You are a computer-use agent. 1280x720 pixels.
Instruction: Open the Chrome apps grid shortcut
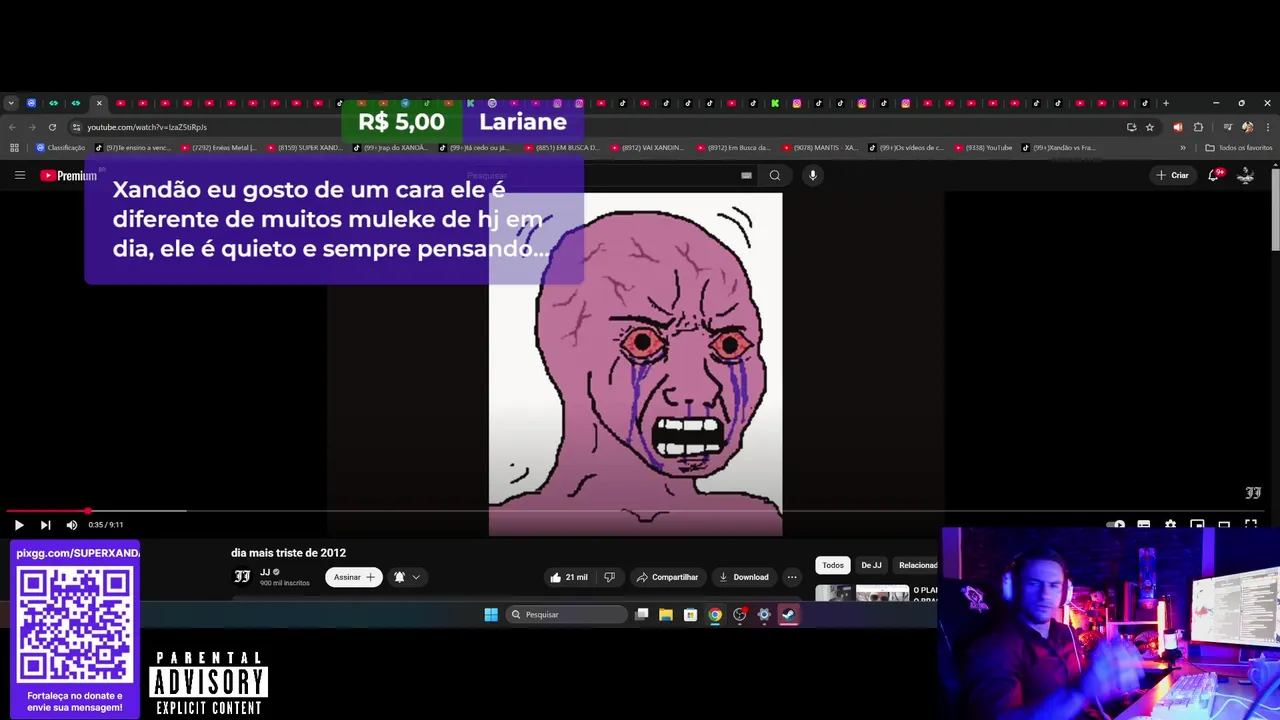[14, 148]
